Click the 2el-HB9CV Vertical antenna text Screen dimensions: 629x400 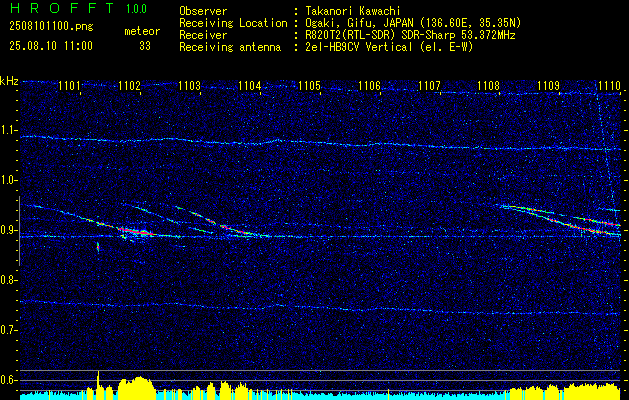[387, 47]
